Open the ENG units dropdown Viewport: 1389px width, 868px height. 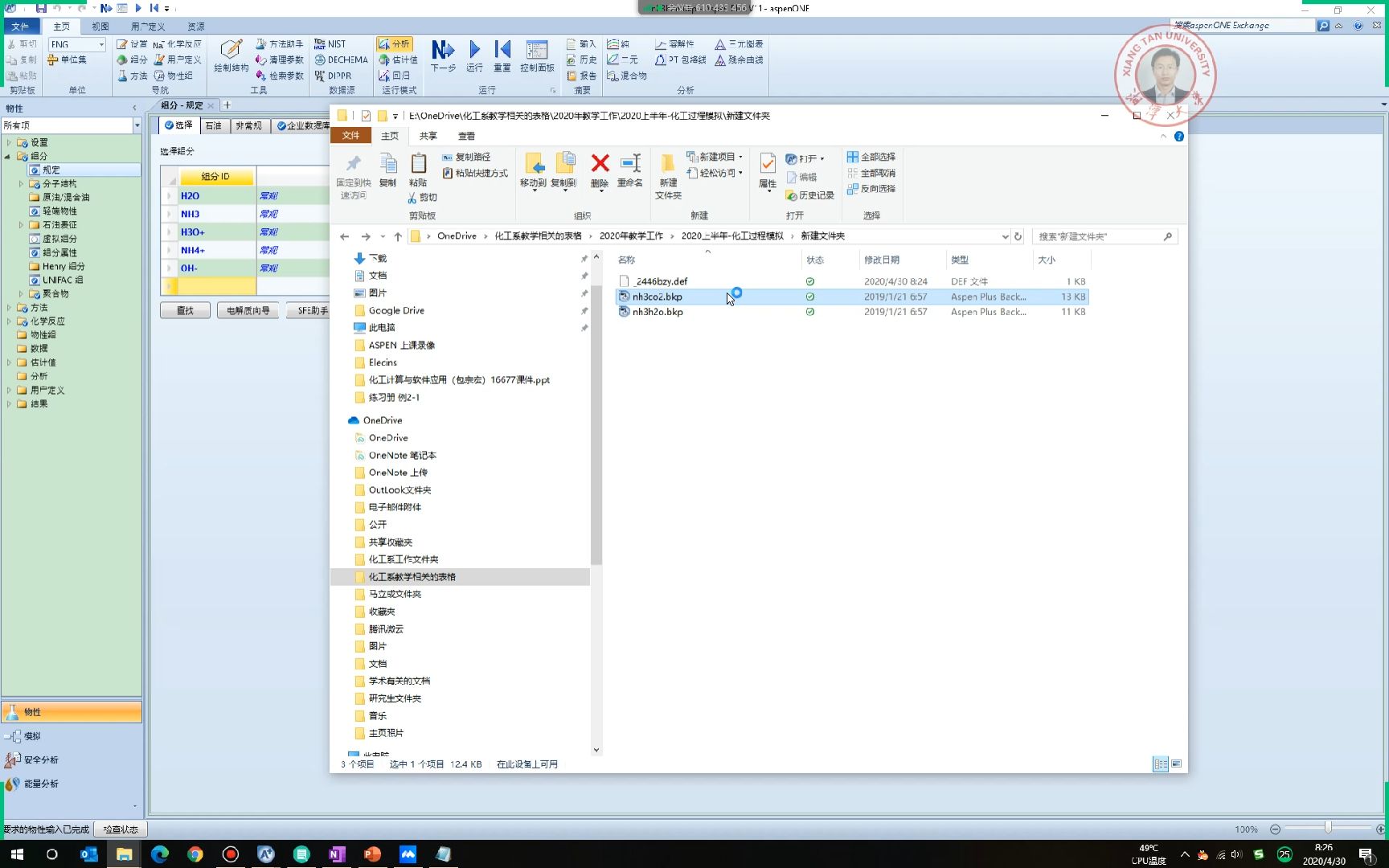click(x=101, y=44)
